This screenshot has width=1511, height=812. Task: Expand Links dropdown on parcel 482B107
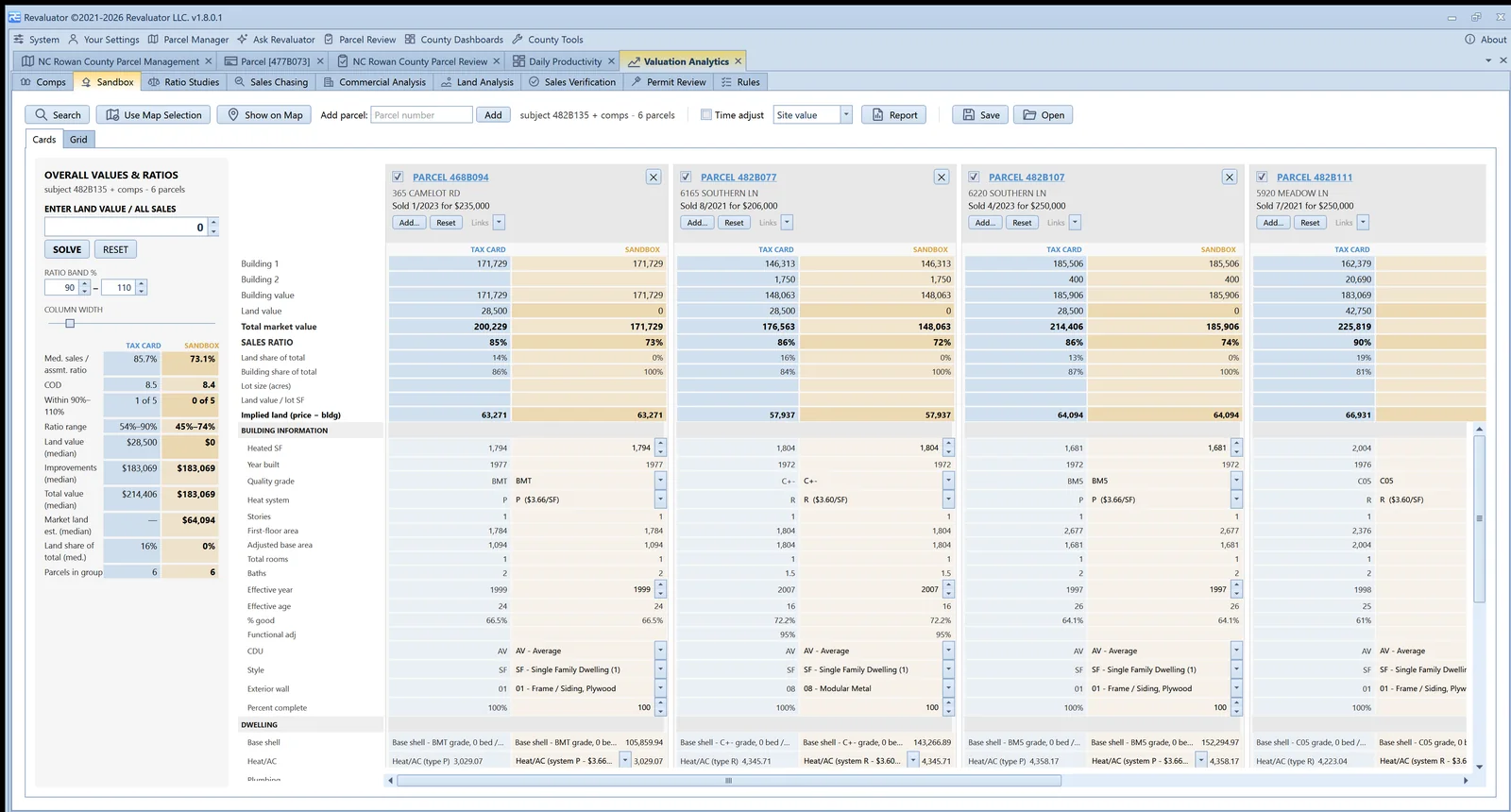(x=1076, y=223)
